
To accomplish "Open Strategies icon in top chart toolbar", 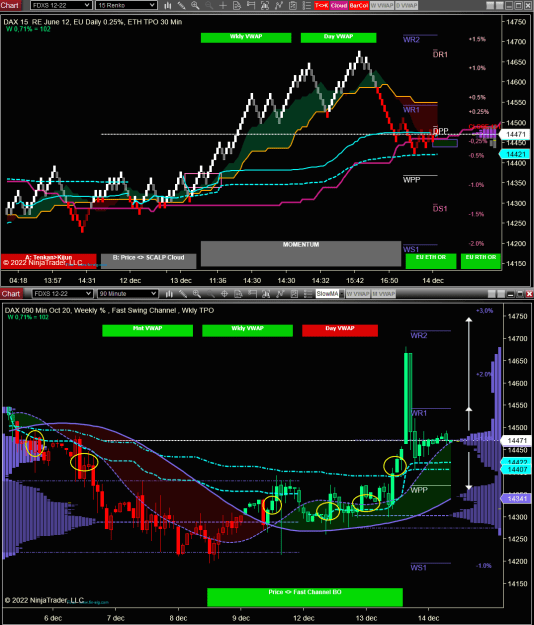I will tap(293, 5).
